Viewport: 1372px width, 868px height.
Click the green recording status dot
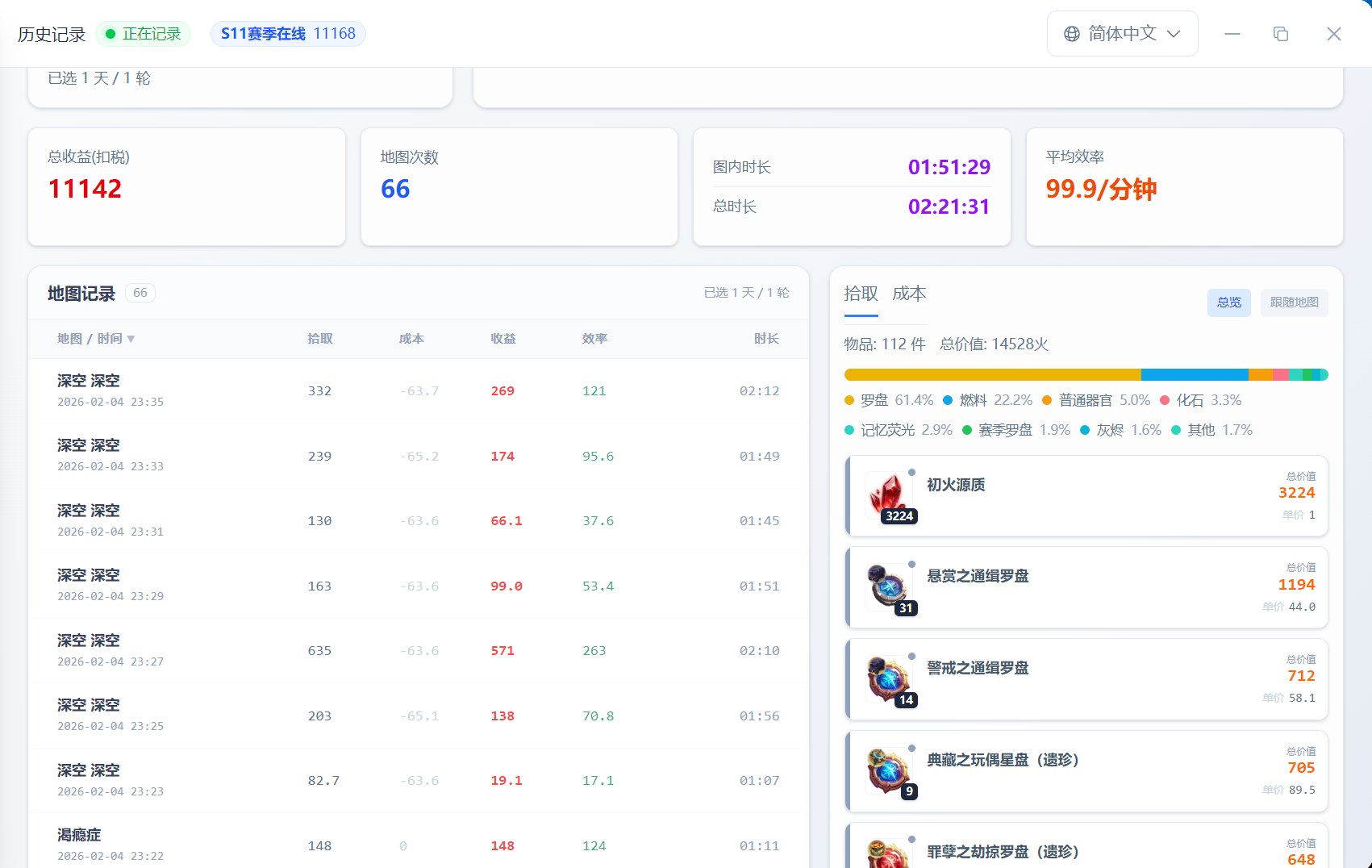(x=111, y=34)
